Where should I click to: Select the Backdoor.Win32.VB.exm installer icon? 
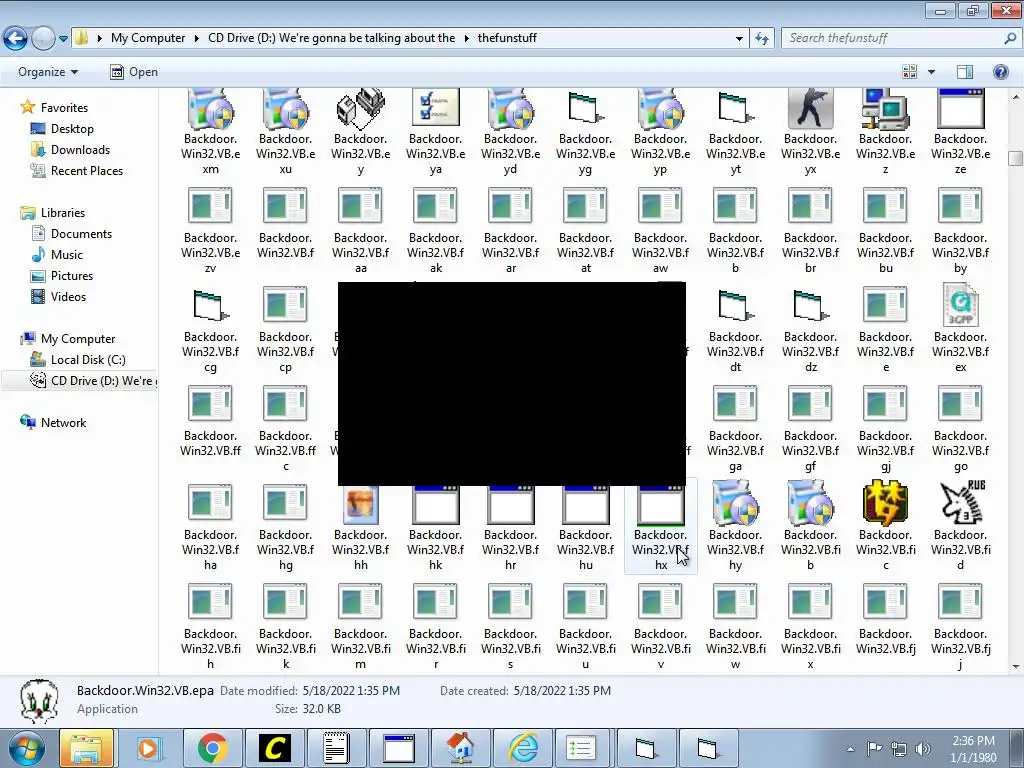[x=210, y=108]
